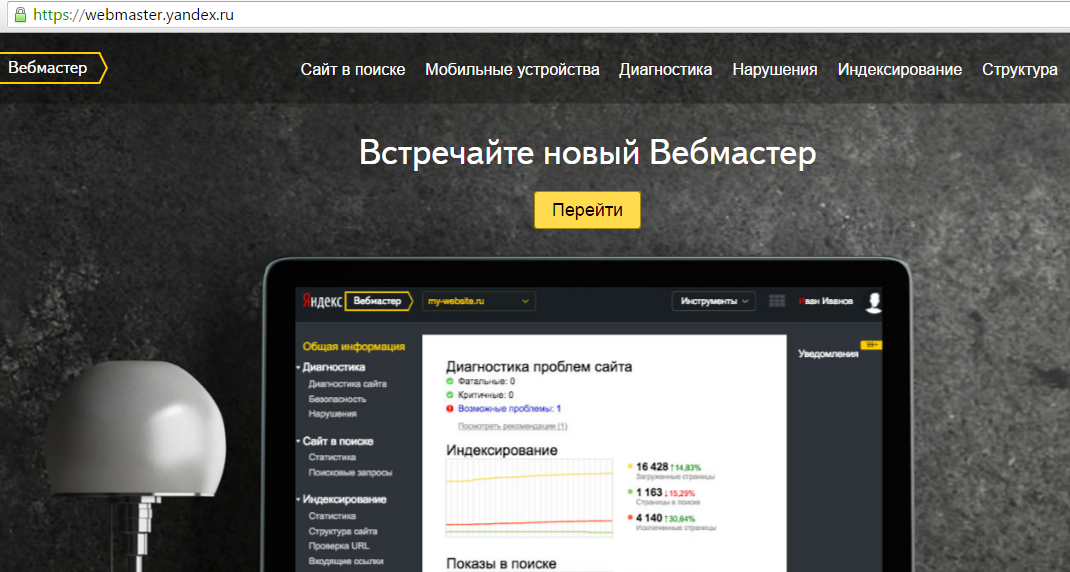This screenshot has width=1070, height=572.
Task: Click green check icon beside Фатальные
Action: point(450,381)
